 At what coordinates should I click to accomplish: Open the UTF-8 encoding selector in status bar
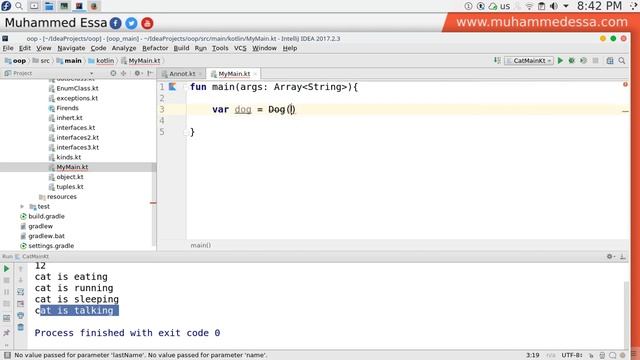coord(571,355)
